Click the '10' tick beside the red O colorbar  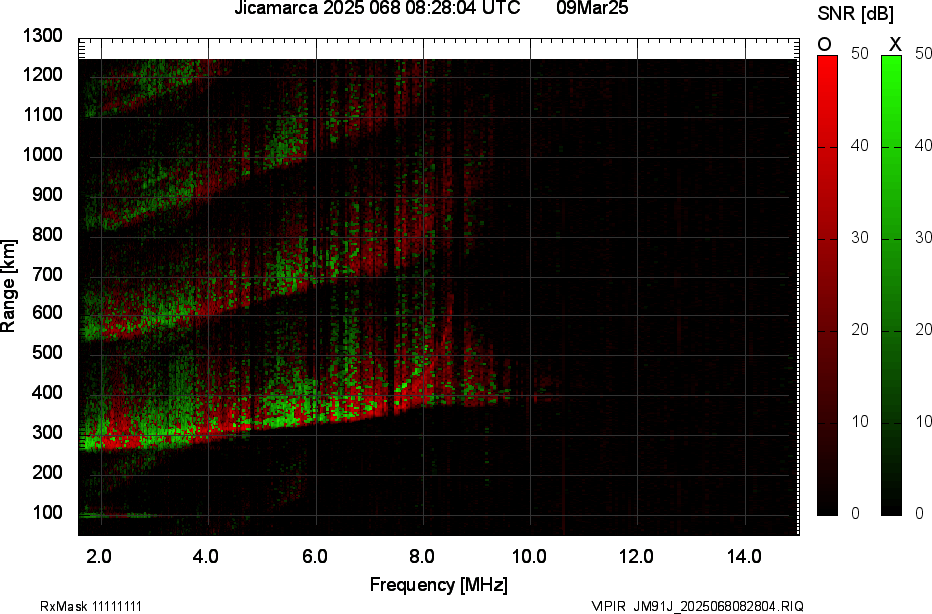click(860, 422)
